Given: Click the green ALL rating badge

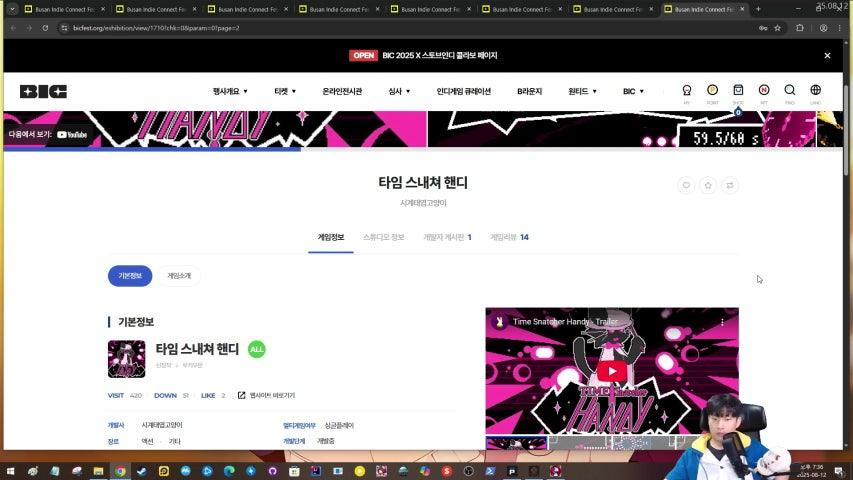Looking at the screenshot, I should [257, 349].
